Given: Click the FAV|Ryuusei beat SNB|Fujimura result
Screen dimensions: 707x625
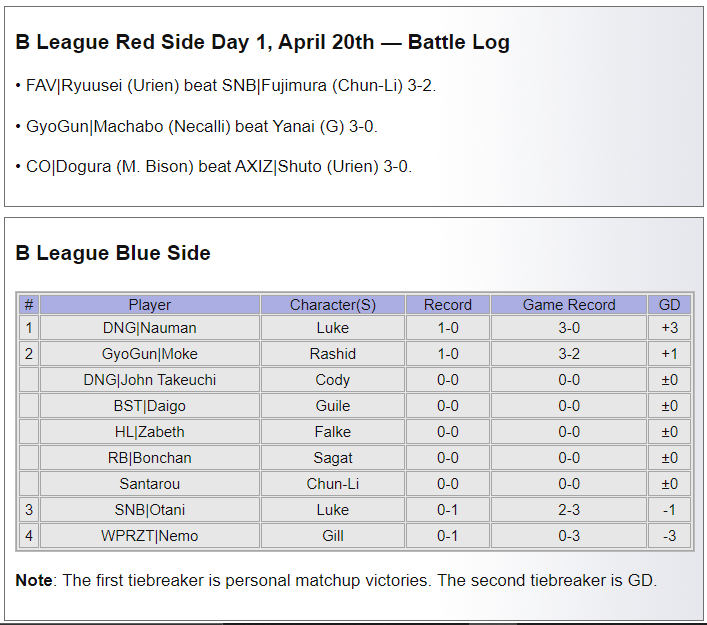Looking at the screenshot, I should [x=226, y=86].
